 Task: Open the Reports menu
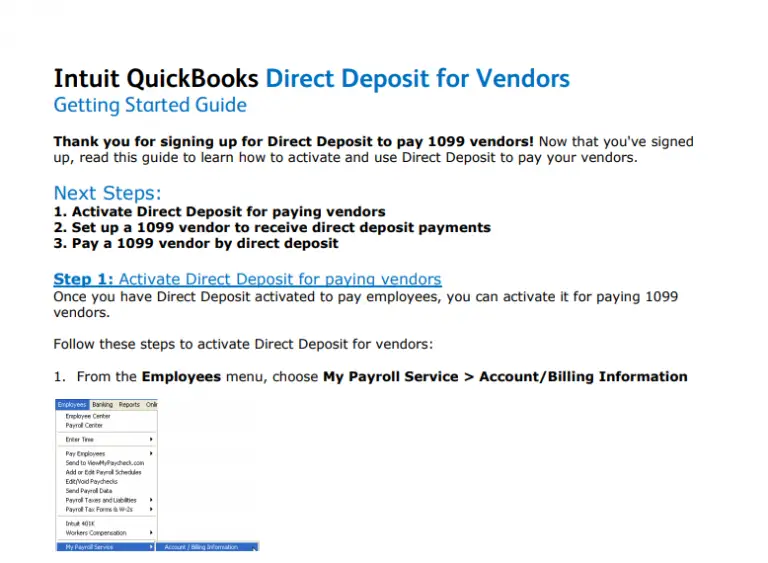(x=129, y=405)
